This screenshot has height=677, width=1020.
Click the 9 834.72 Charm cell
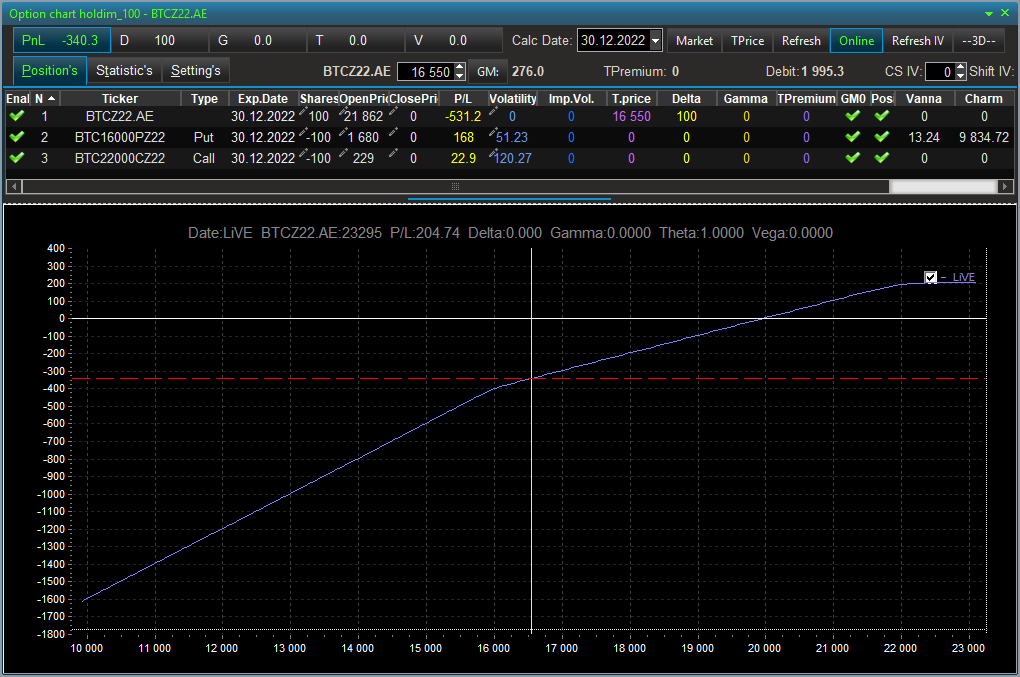pyautogui.click(x=984, y=137)
